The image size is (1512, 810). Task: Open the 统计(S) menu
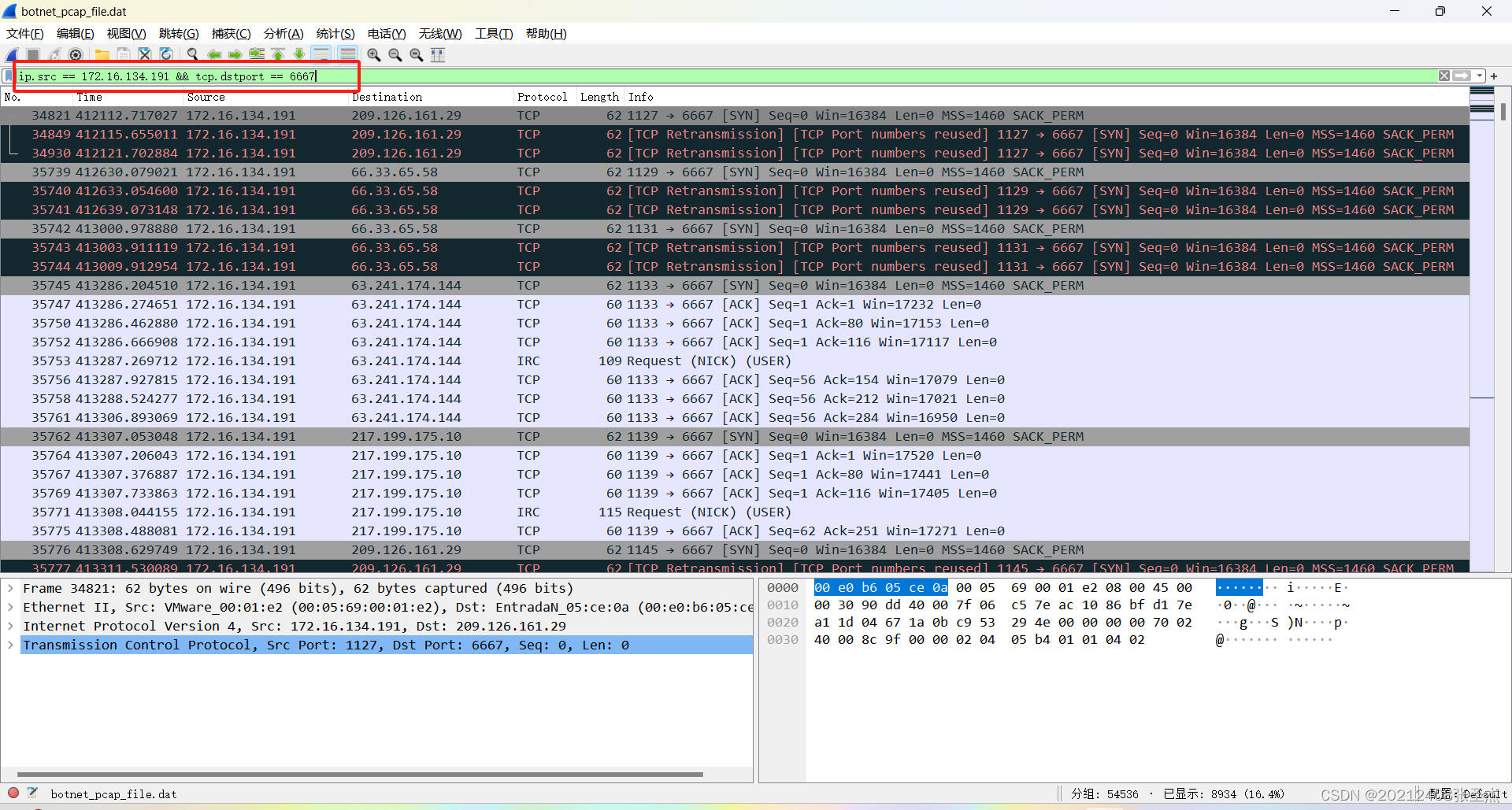click(335, 34)
